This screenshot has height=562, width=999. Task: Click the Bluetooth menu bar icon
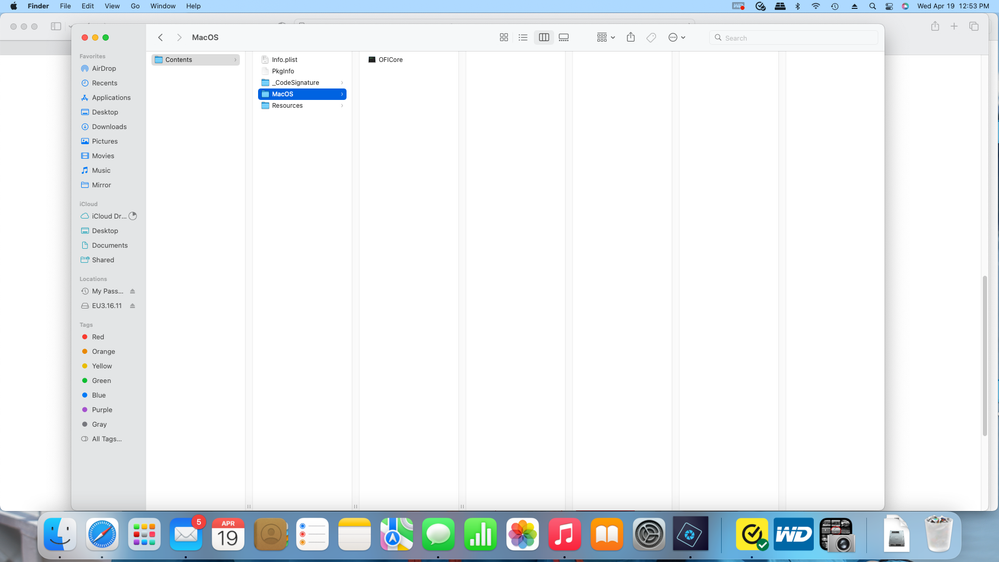[798, 6]
